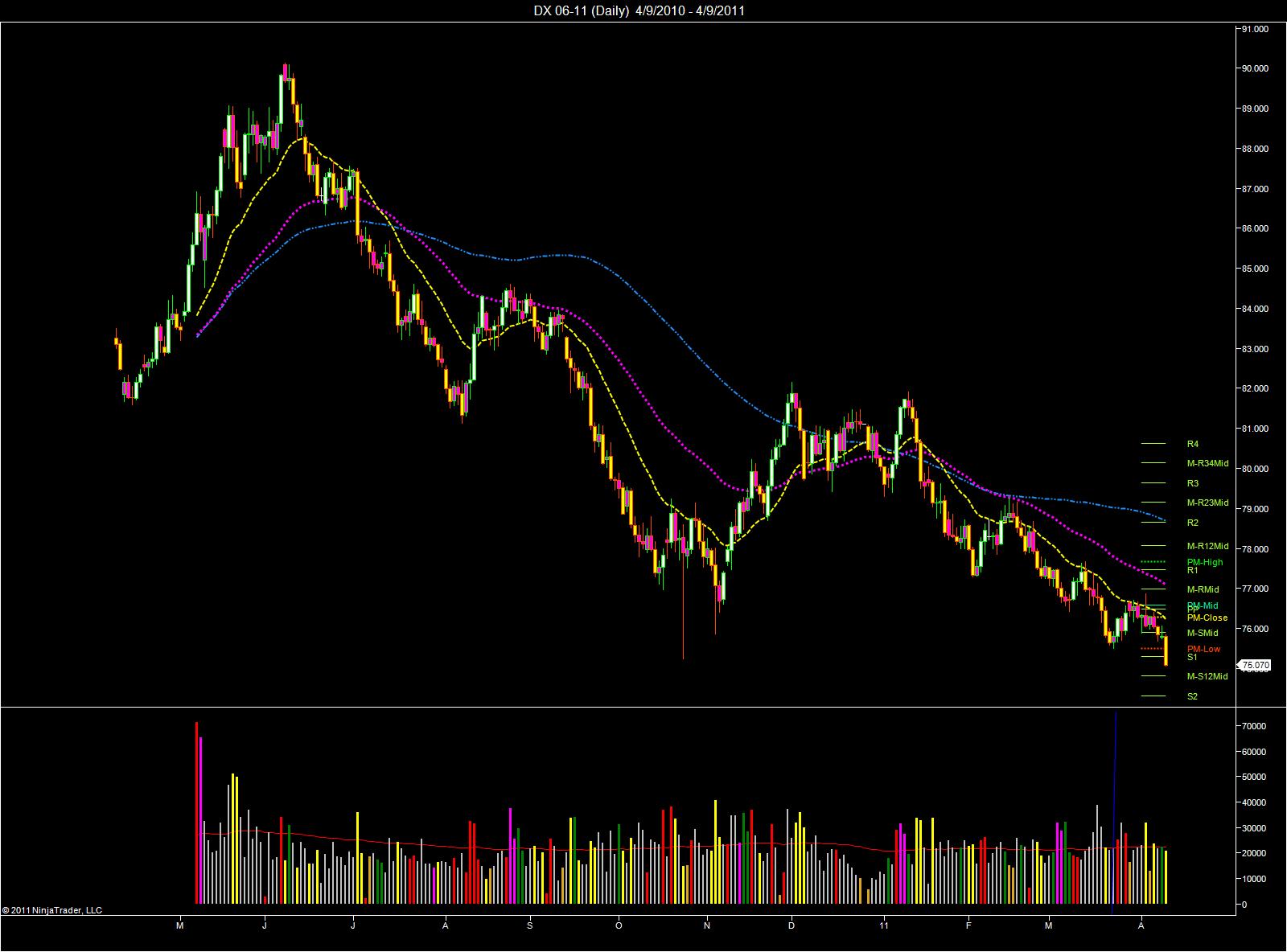Click the green PM-High label

click(x=1204, y=562)
